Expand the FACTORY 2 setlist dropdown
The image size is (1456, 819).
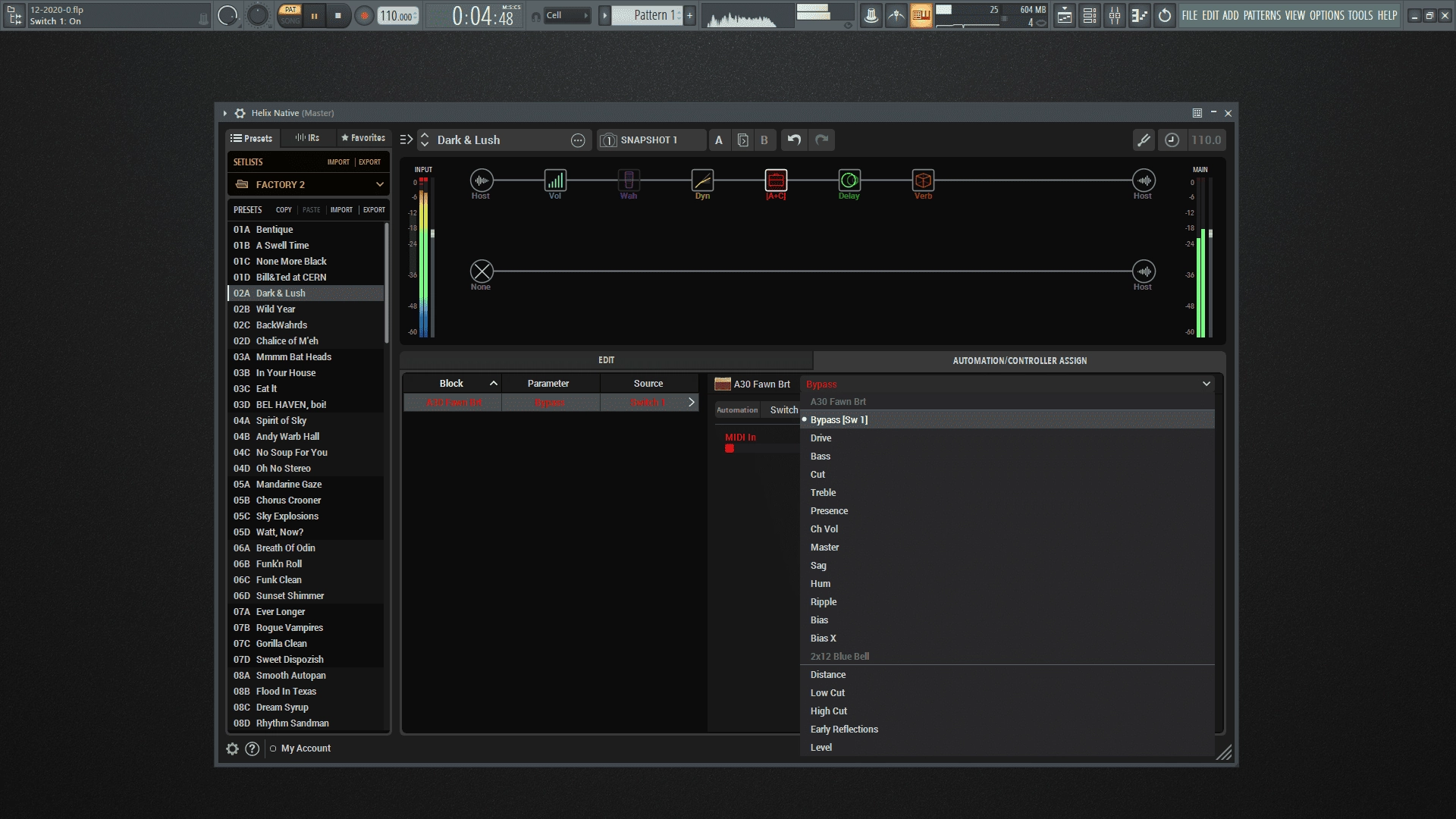(380, 184)
